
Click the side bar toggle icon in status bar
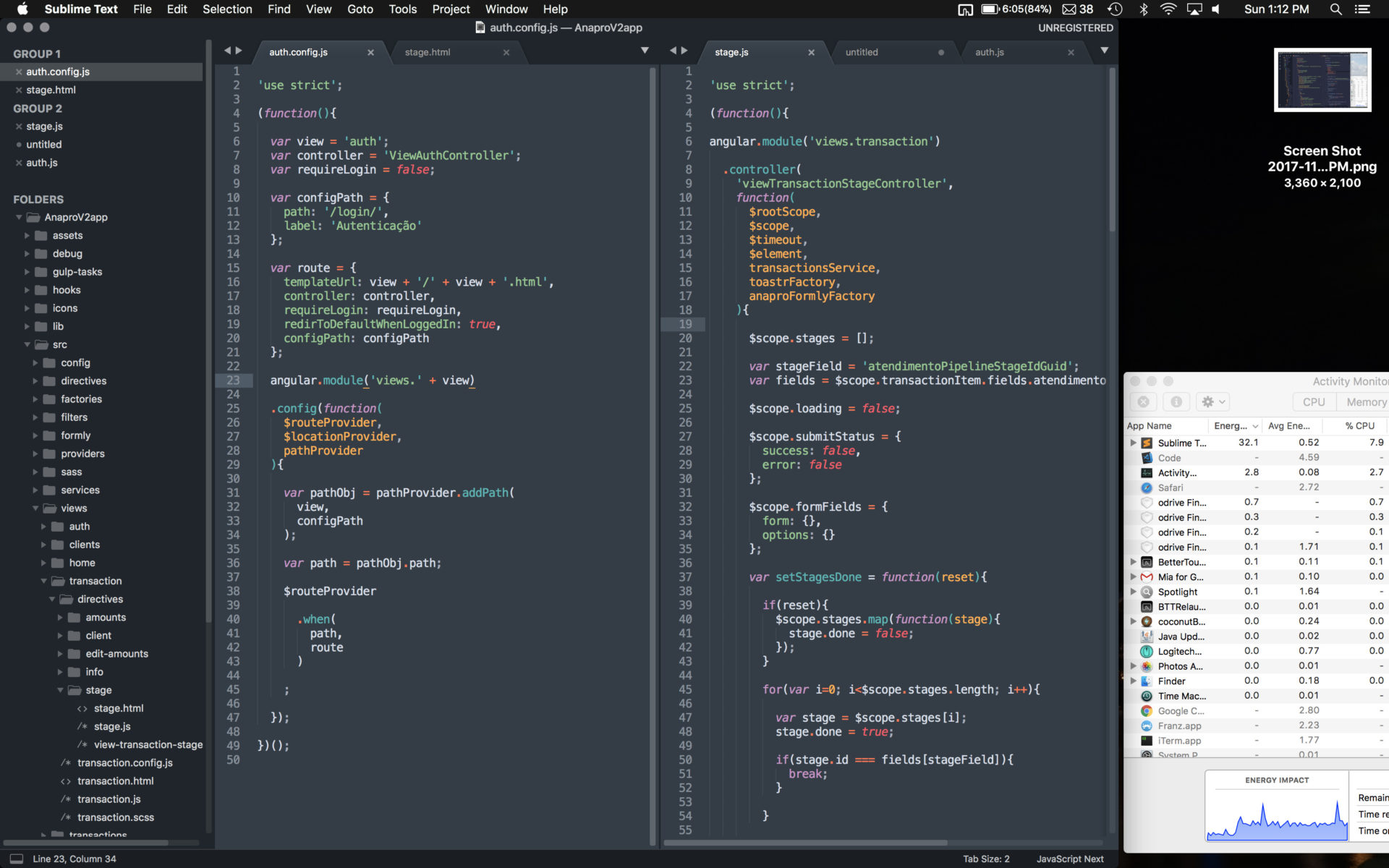pos(16,859)
